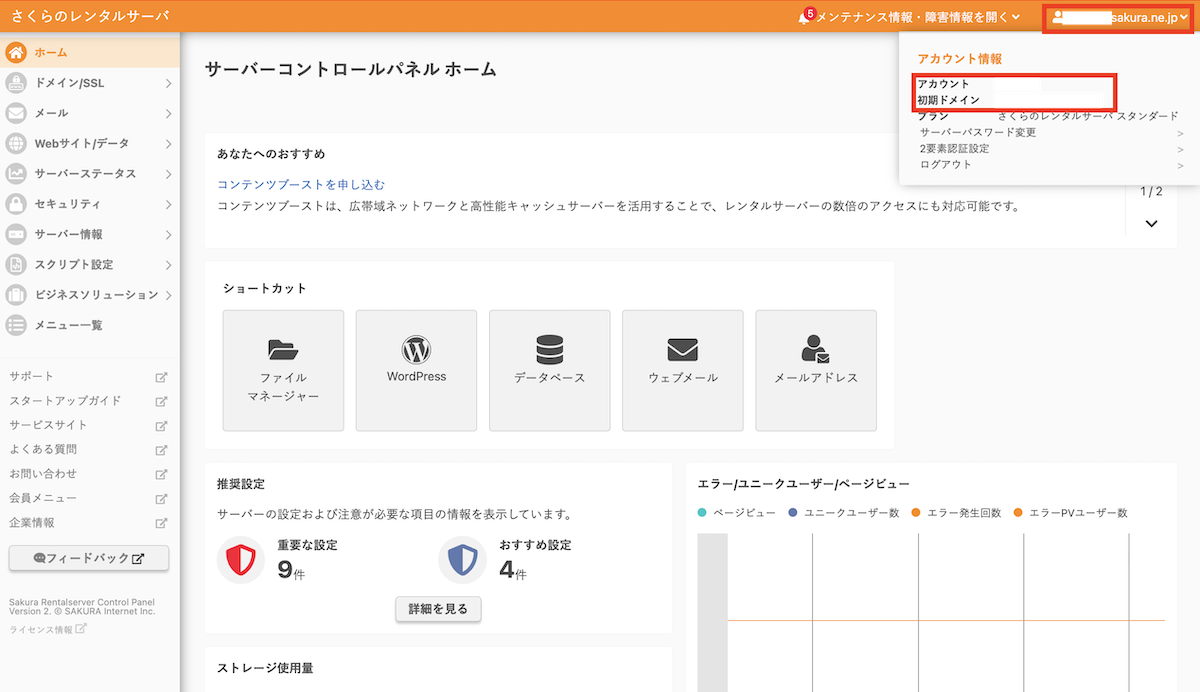Screen dimensions: 1200x692
Task: Open the よくある質問 link
Action: pos(43,450)
